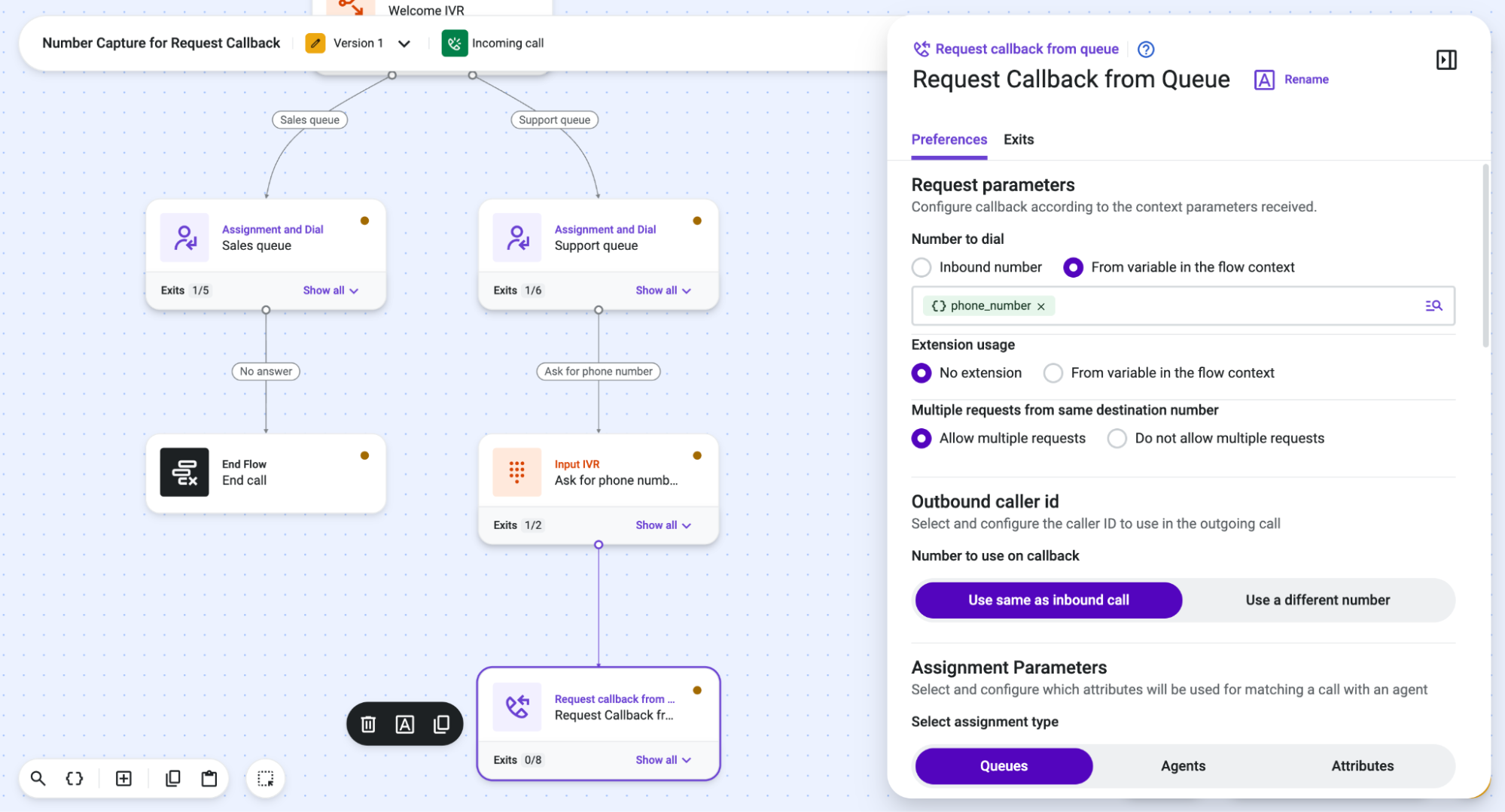1505x812 pixels.
Task: Select From variable in flow context for Number to dial
Action: [1073, 267]
